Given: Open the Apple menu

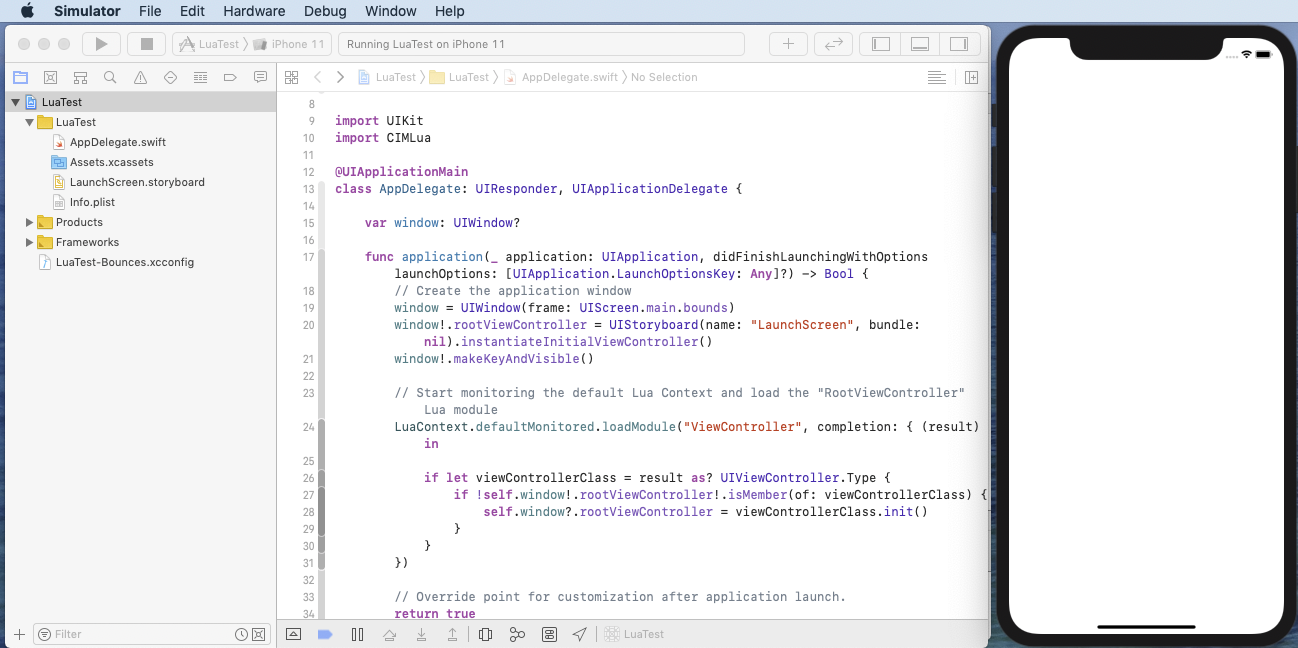Looking at the screenshot, I should pyautogui.click(x=27, y=11).
